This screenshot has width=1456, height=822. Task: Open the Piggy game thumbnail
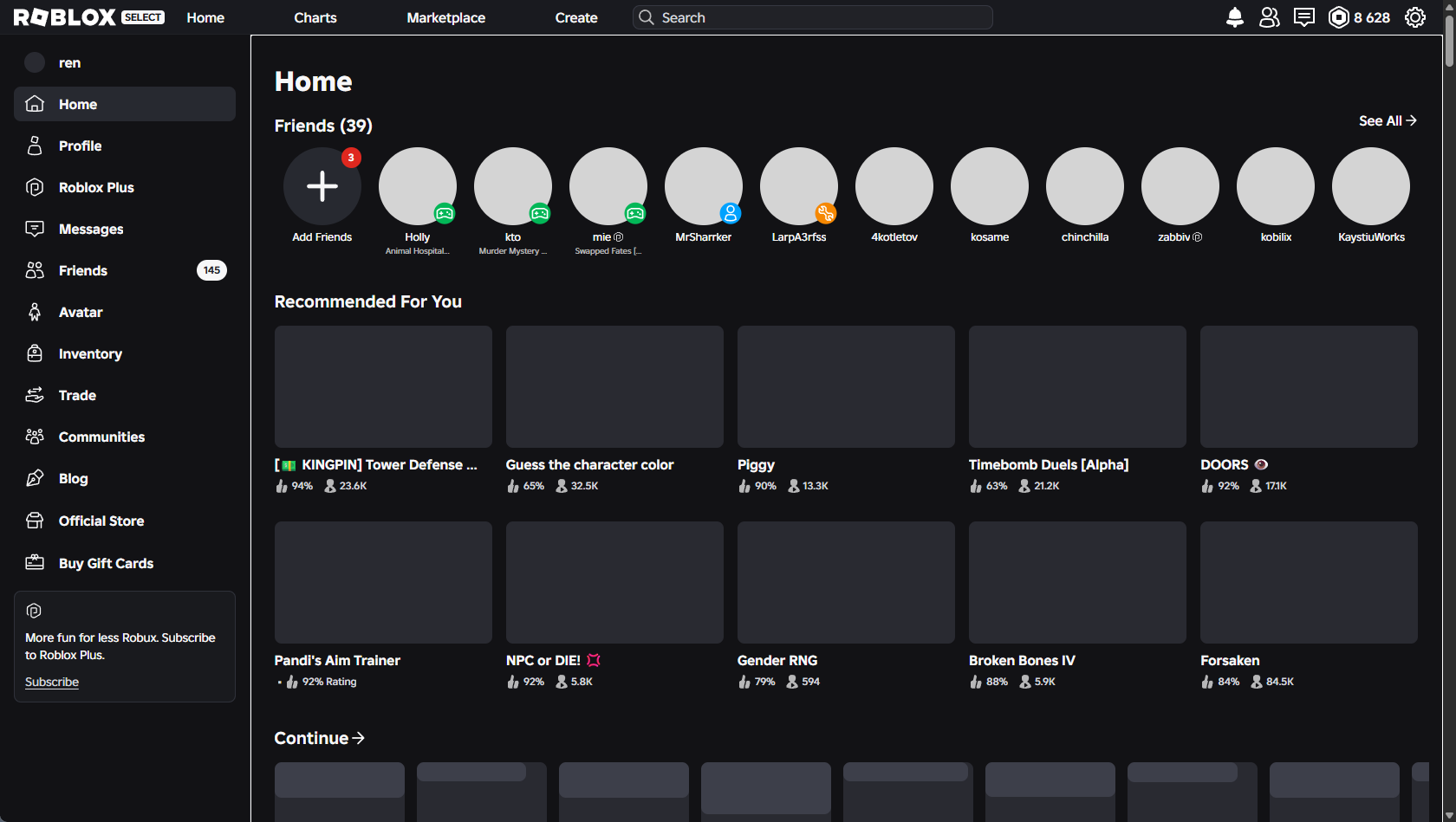pos(846,386)
